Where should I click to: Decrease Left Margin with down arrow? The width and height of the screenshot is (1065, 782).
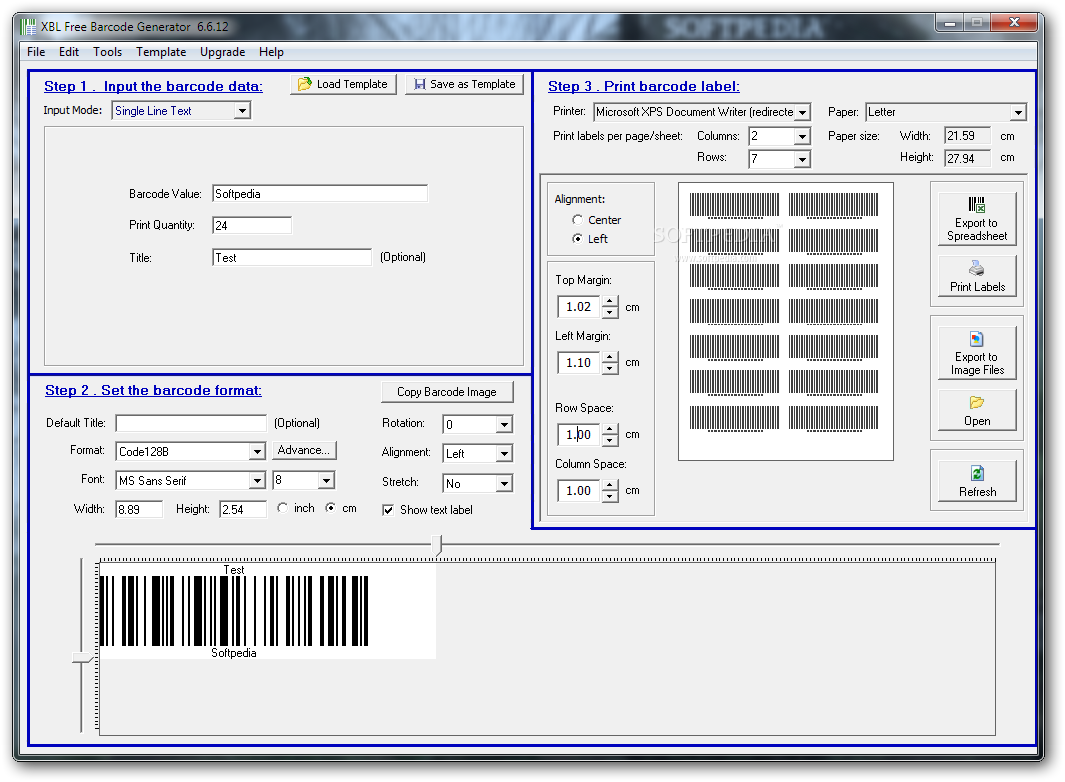611,368
